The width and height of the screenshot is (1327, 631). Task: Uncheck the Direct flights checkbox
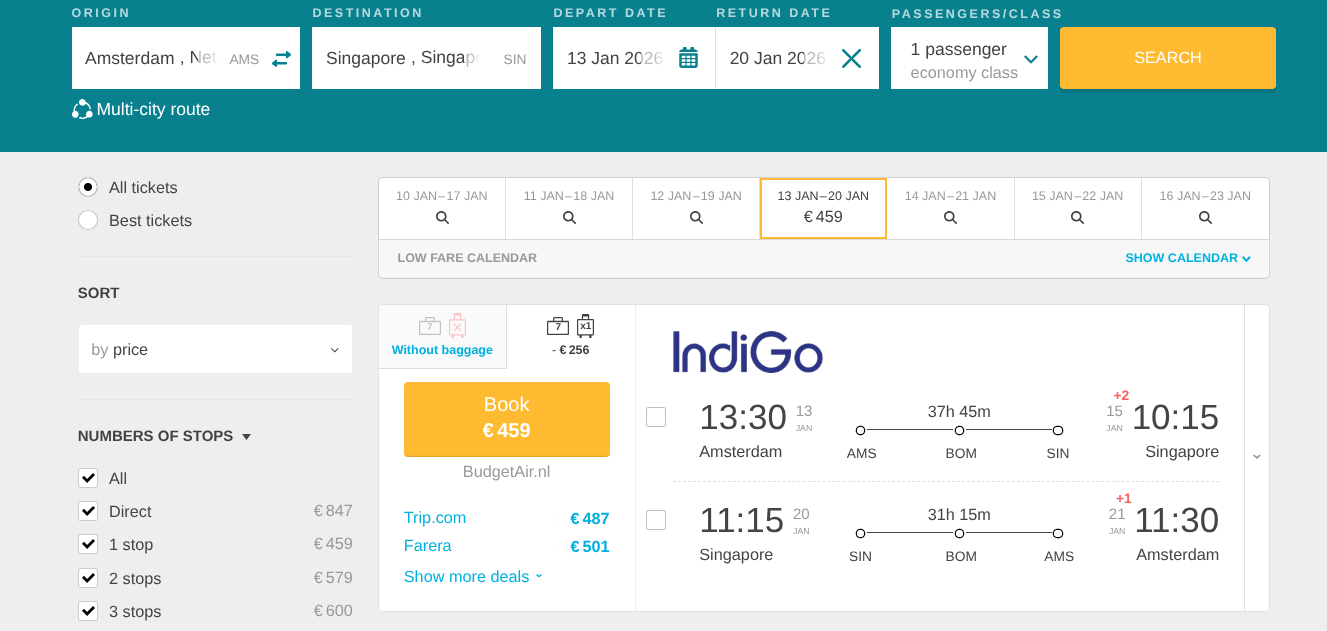[88, 512]
